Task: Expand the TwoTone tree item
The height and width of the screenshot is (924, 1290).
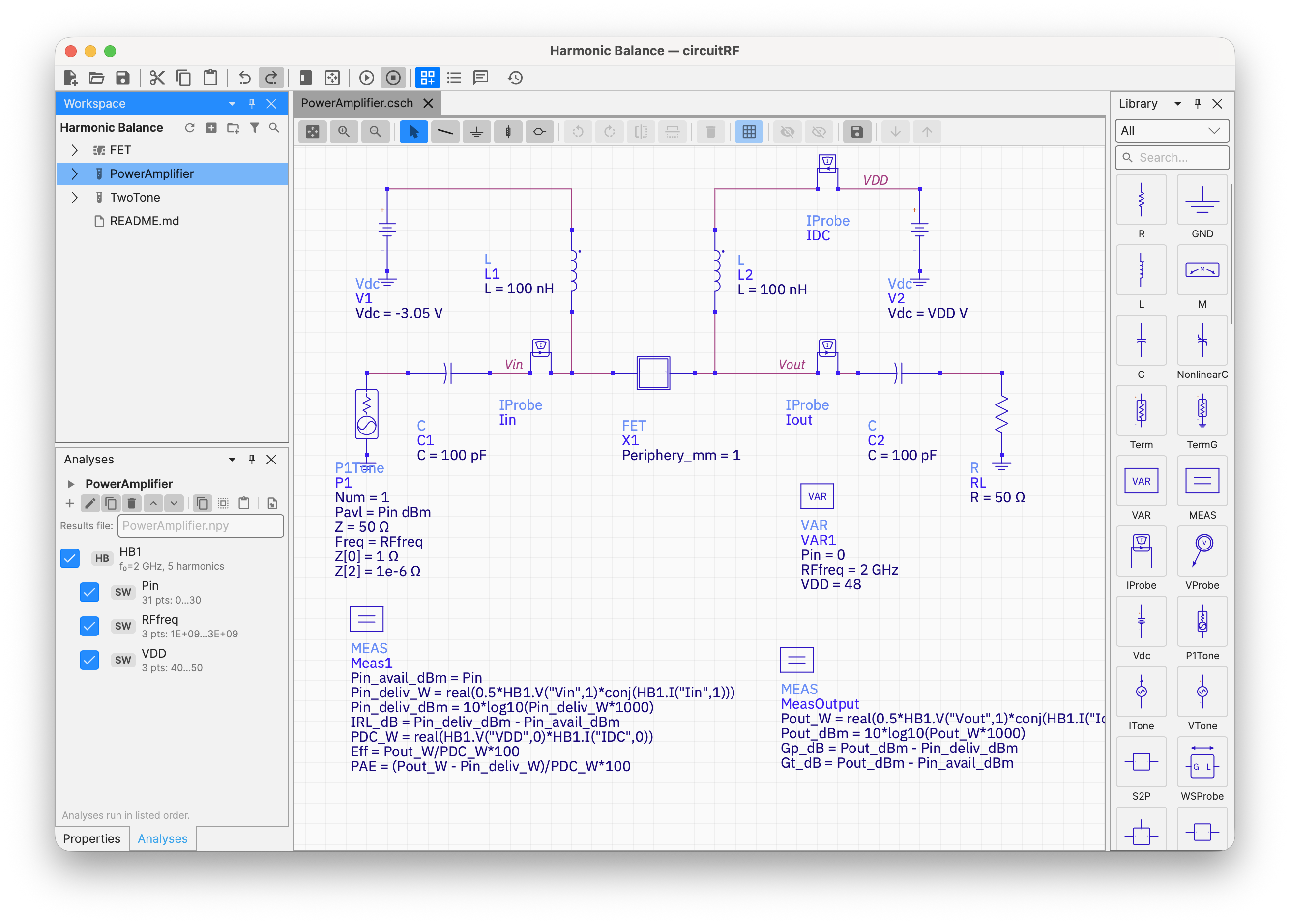Action: pos(74,197)
